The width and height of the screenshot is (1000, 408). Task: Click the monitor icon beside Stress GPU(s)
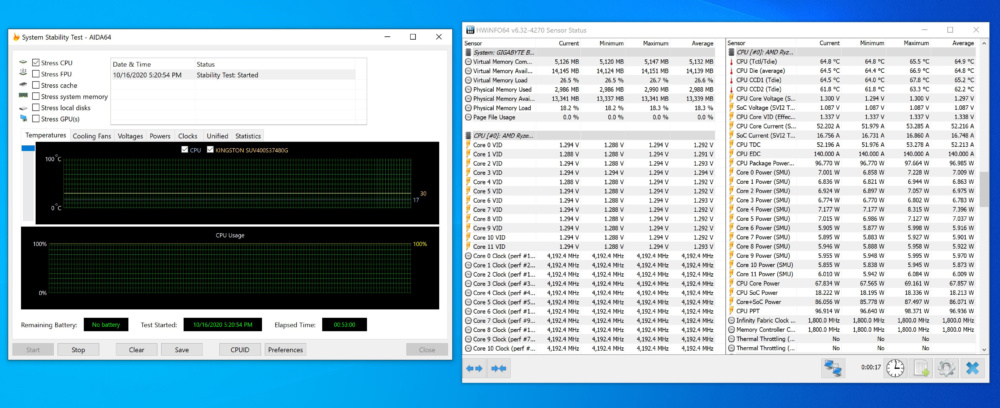[x=24, y=119]
